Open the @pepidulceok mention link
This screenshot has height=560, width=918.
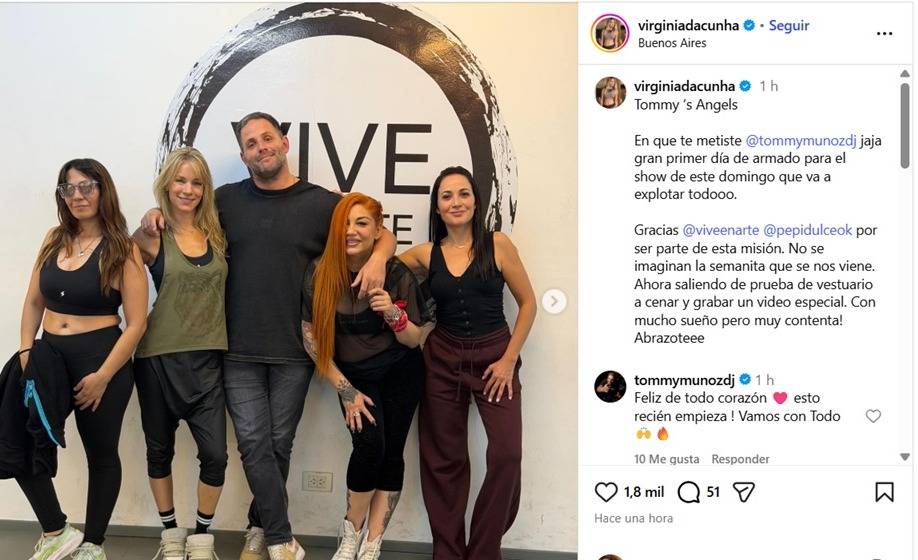click(x=808, y=230)
